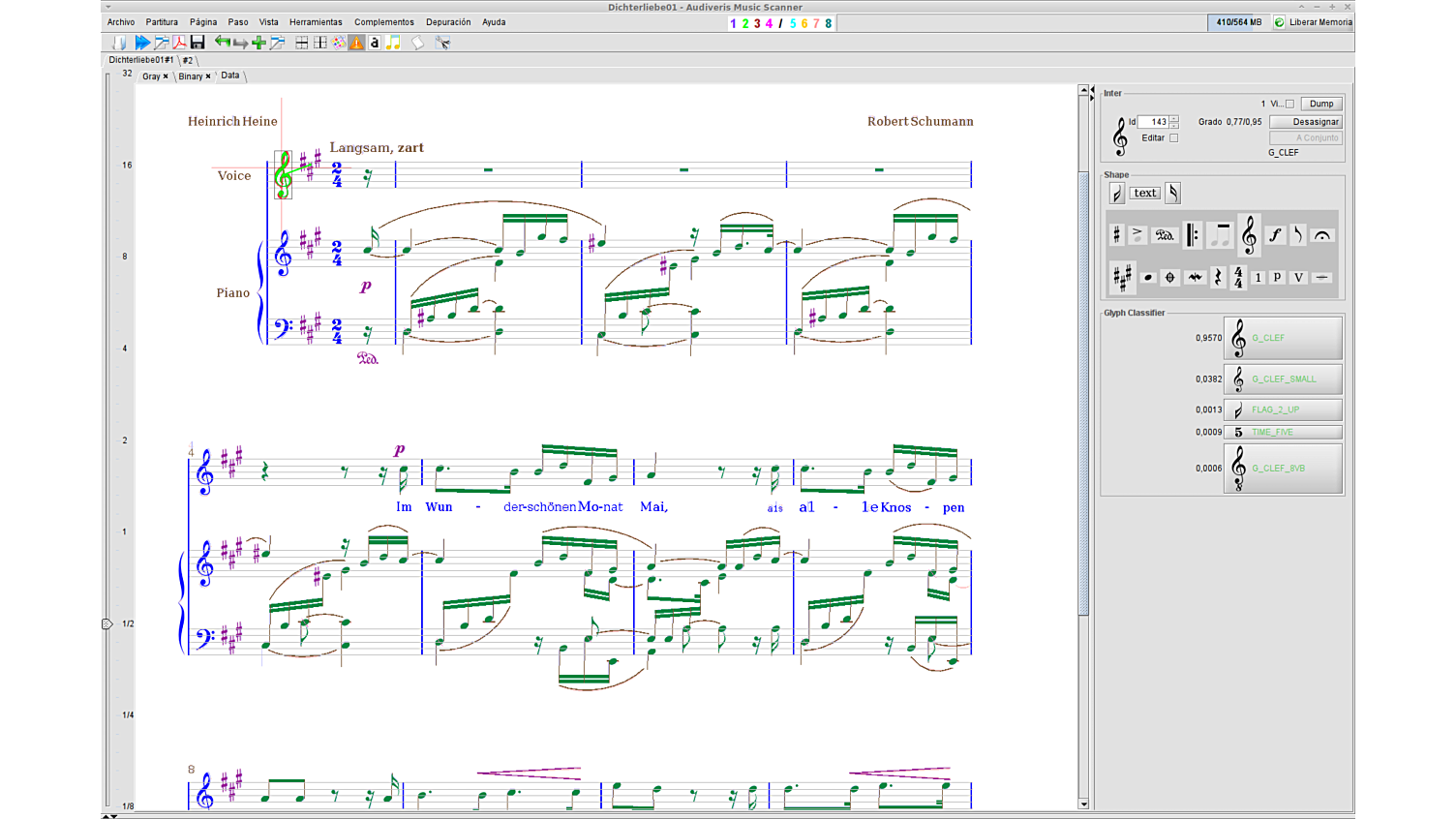
Task: Open the Archivo menu
Action: [121, 22]
